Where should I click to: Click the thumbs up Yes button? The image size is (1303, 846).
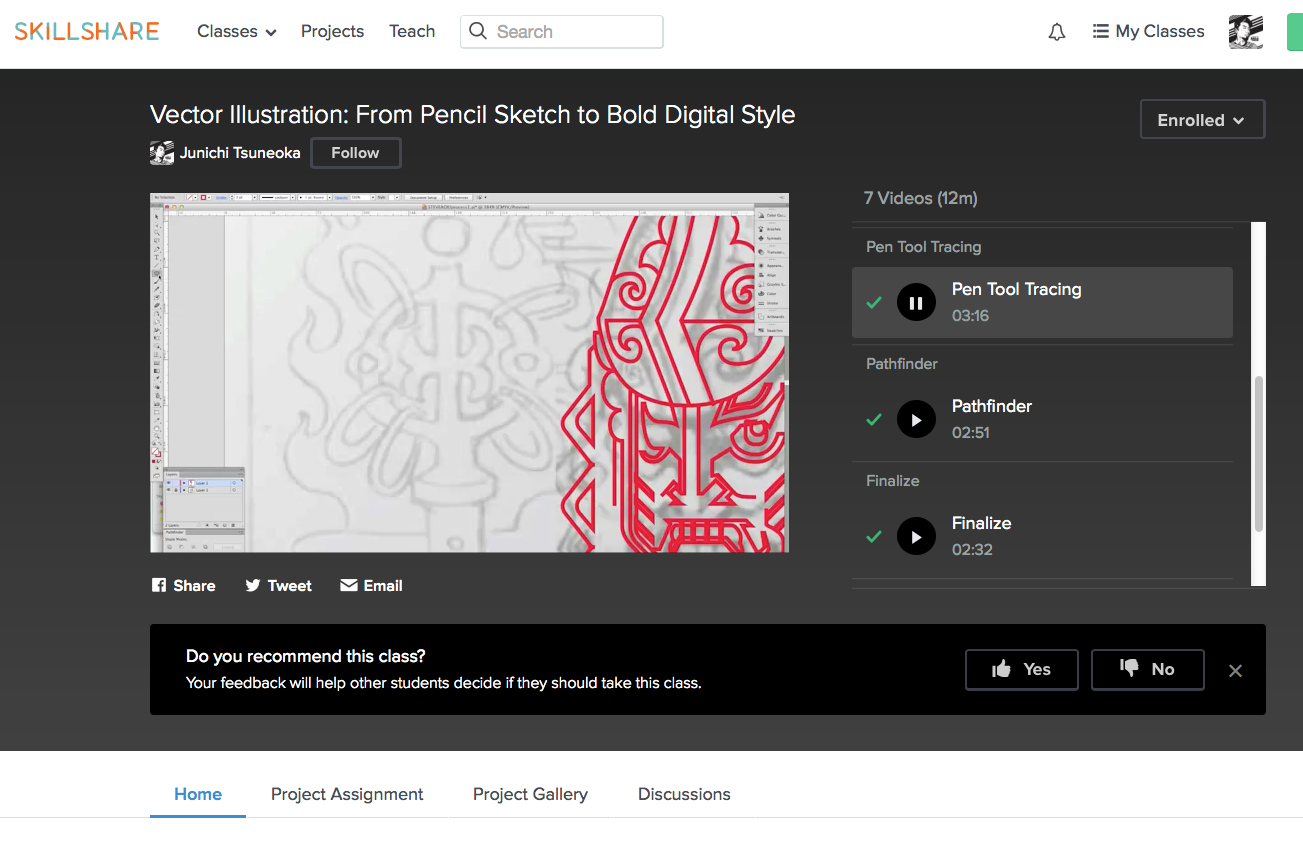coord(1021,670)
